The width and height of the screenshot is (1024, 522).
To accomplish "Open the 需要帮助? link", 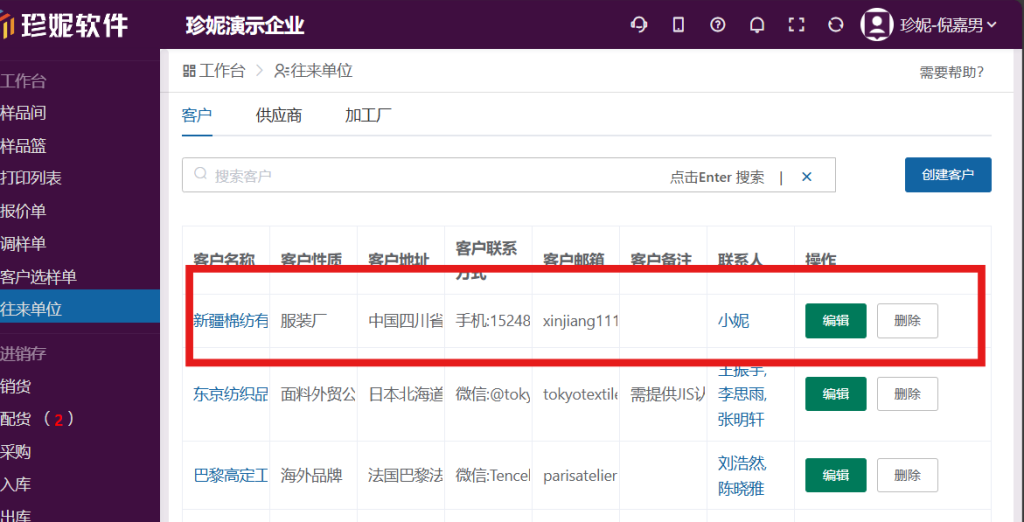I will [952, 72].
